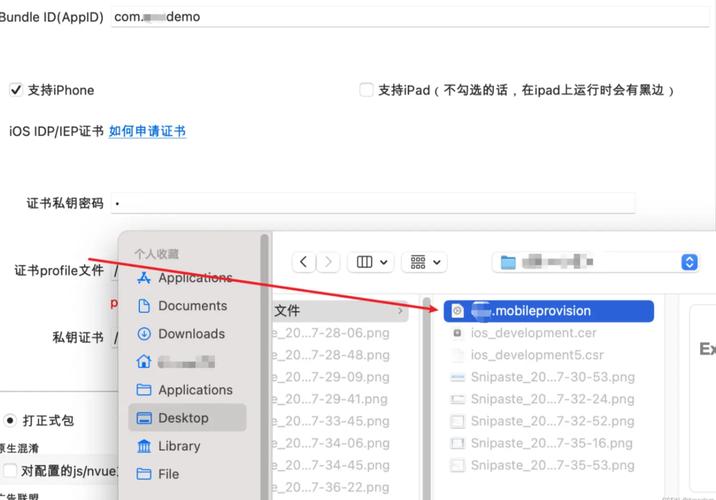Click the sidebar vertical scrollbar
Image resolution: width=716 pixels, height=500 pixels.
[x=264, y=367]
